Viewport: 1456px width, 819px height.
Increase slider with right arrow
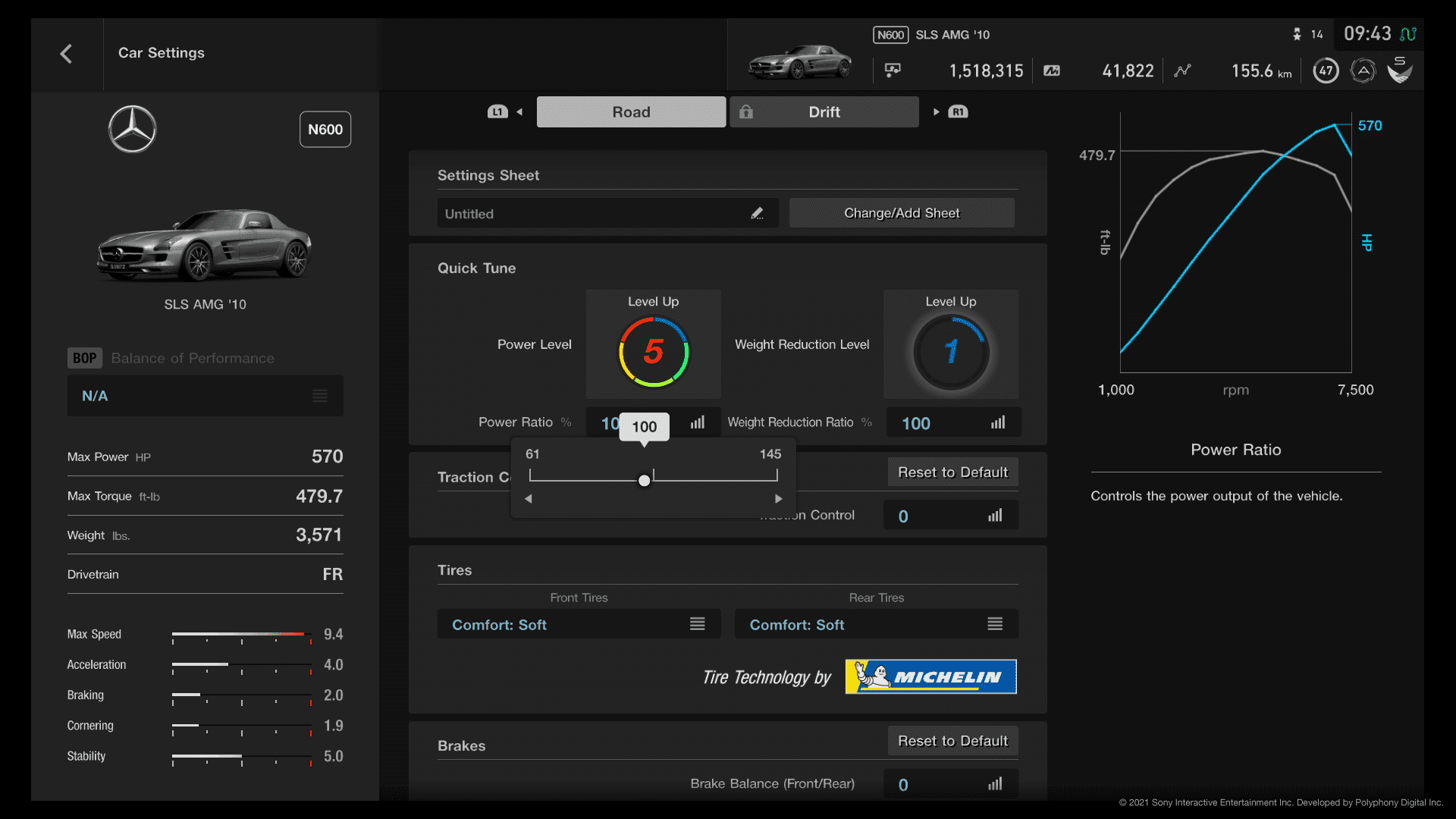tap(778, 499)
